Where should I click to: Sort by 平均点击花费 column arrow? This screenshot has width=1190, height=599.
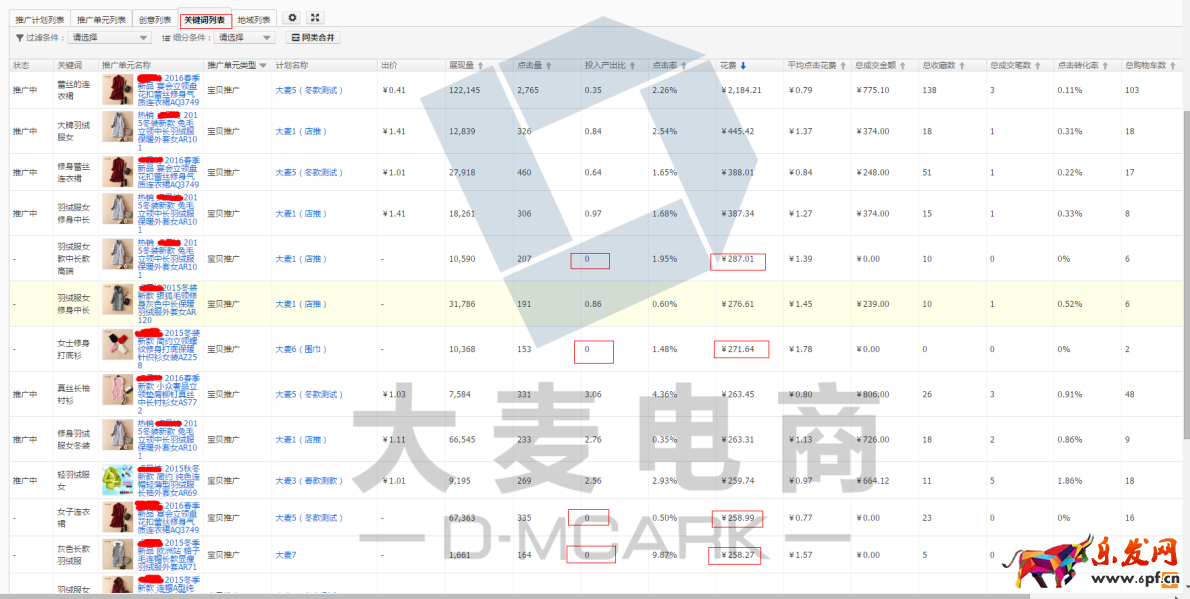[x=843, y=66]
